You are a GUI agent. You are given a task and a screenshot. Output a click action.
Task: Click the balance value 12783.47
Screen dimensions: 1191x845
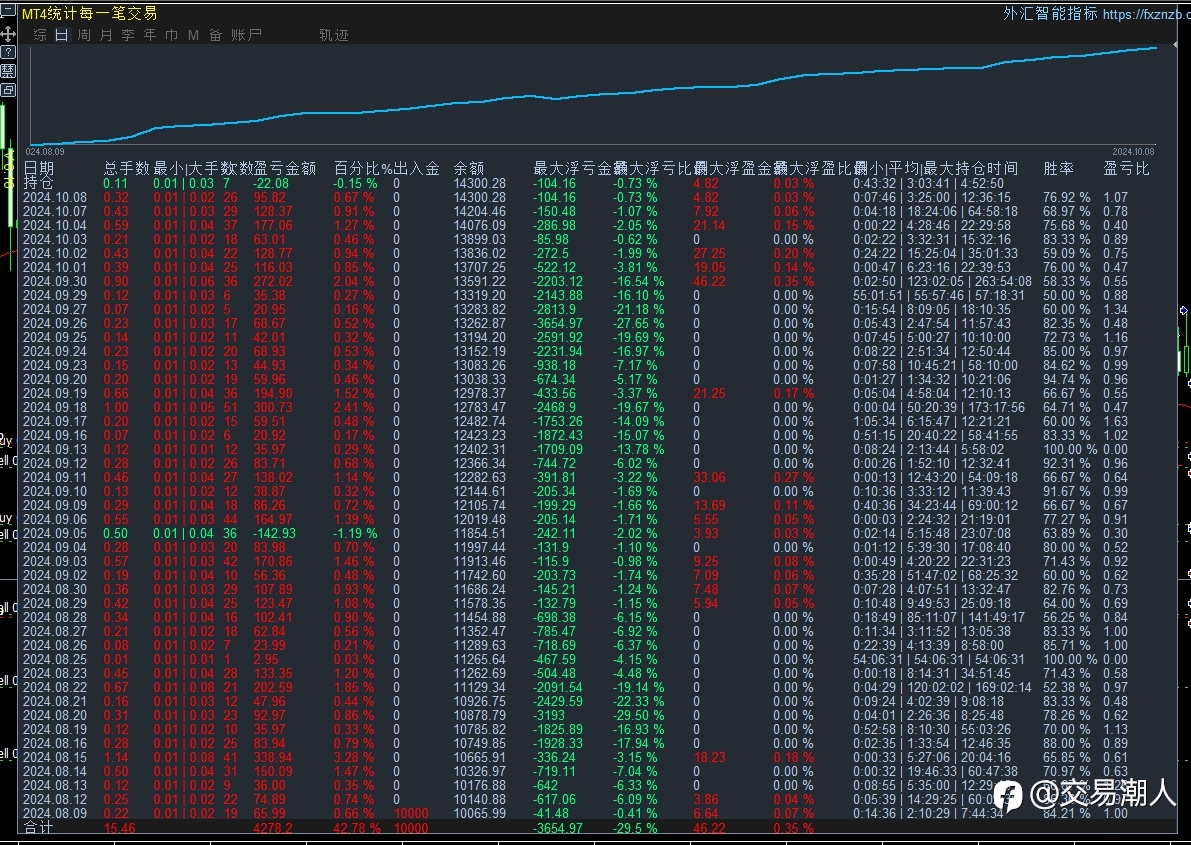point(479,407)
